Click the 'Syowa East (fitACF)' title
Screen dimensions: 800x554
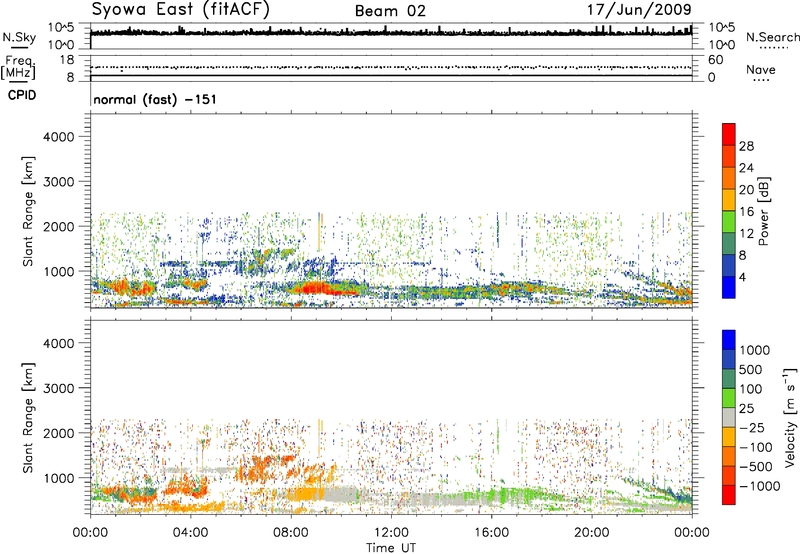pyautogui.click(x=181, y=10)
